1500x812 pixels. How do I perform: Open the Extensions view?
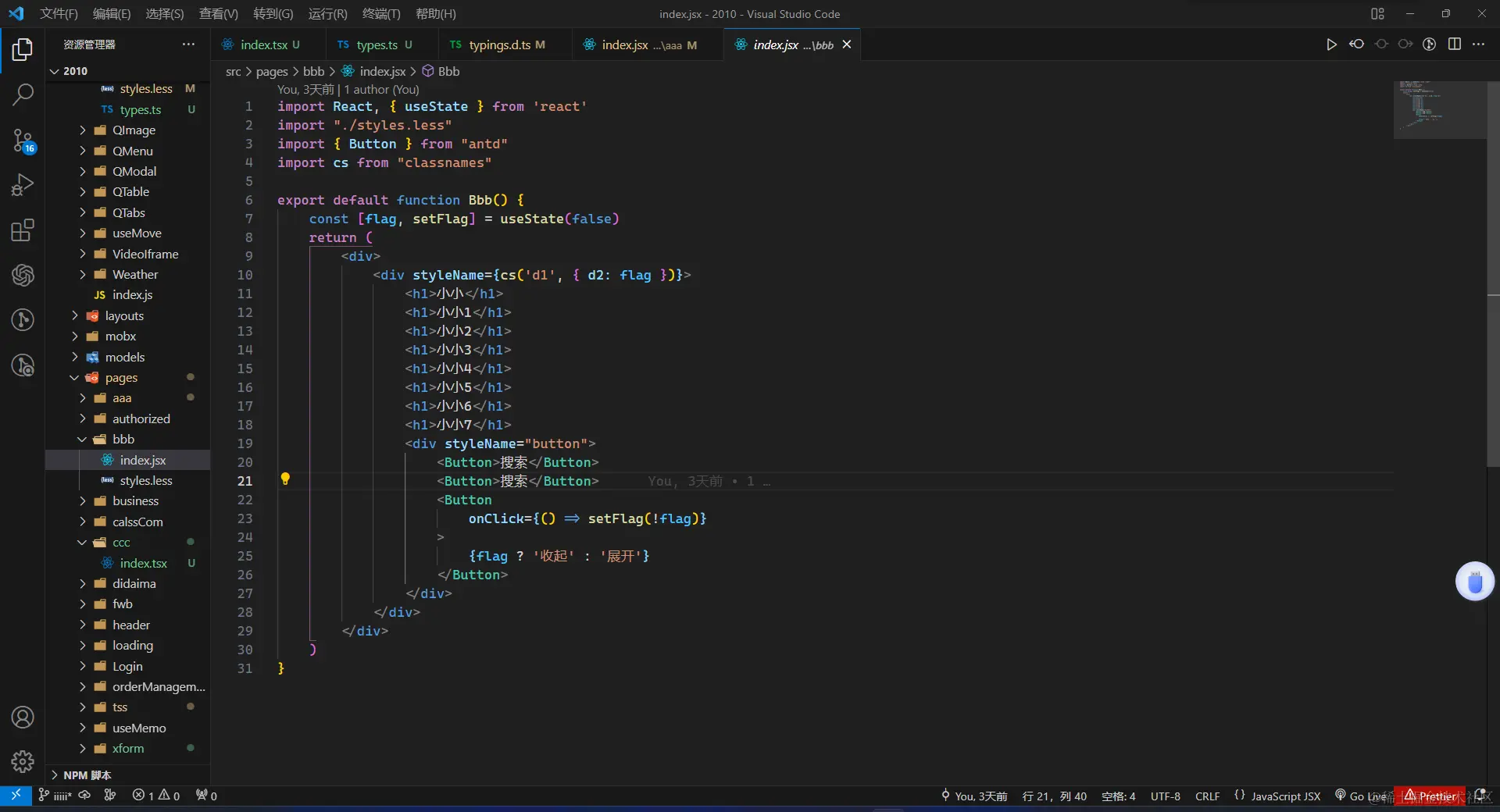23,230
